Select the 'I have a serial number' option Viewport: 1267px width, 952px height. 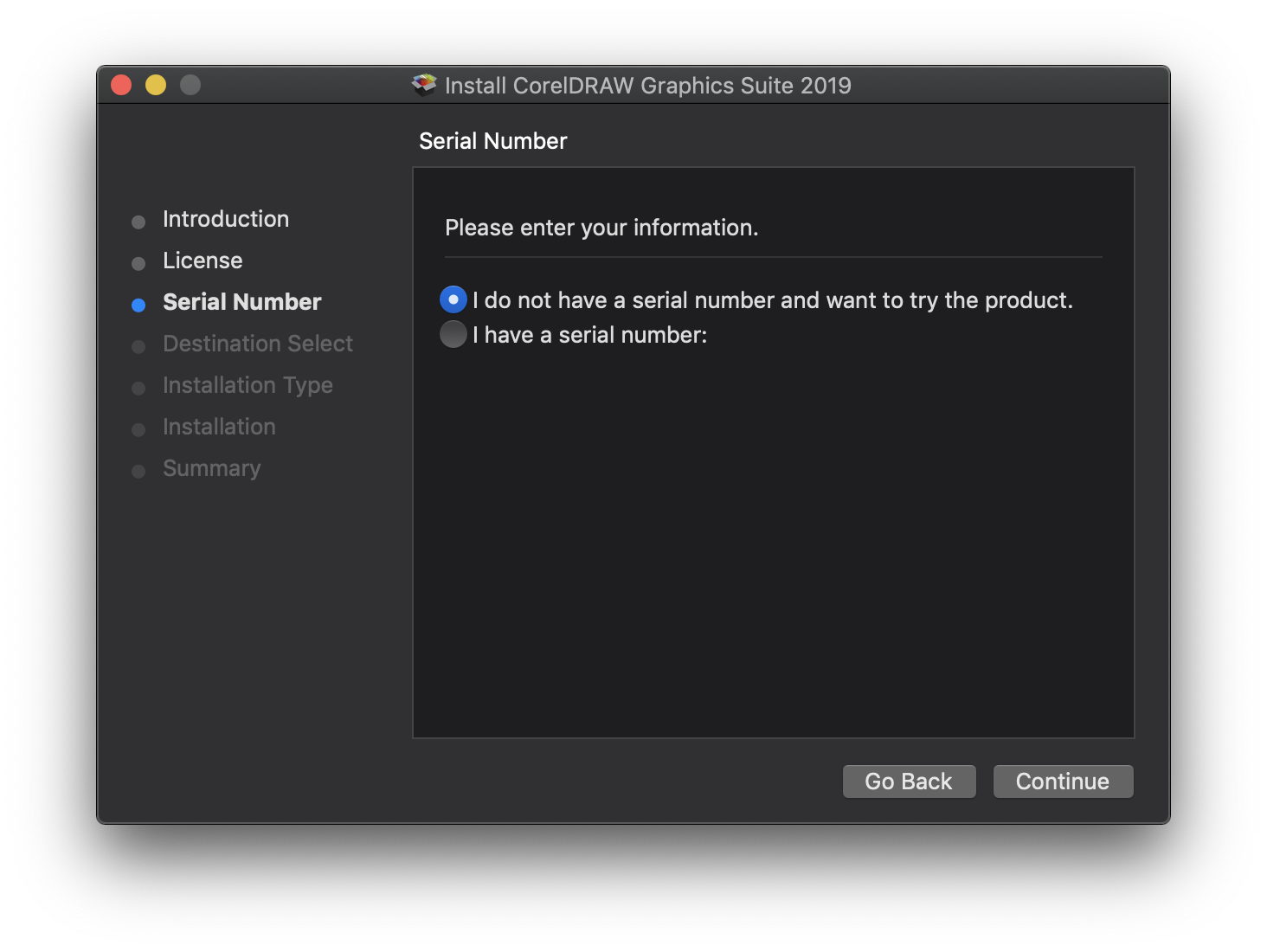[453, 334]
